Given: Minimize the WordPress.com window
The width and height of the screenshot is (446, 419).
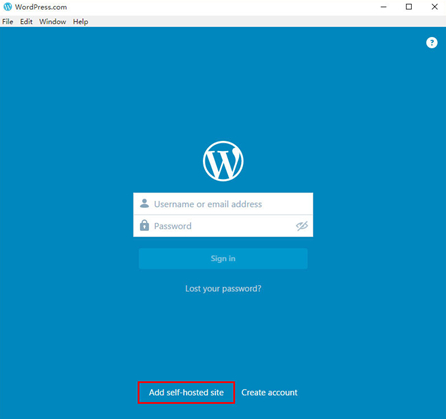Looking at the screenshot, I should point(384,7).
